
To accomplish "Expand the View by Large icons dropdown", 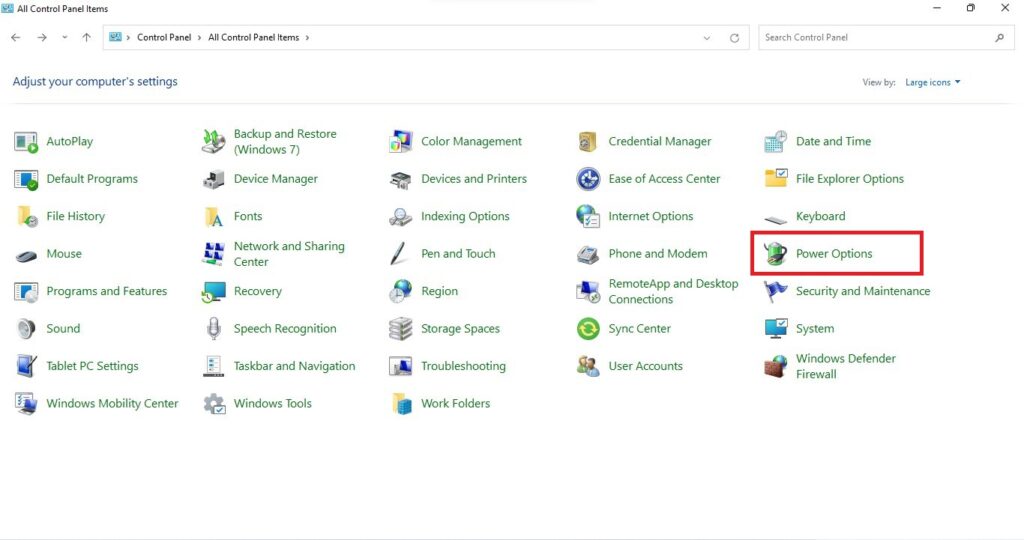I will pyautogui.click(x=932, y=82).
